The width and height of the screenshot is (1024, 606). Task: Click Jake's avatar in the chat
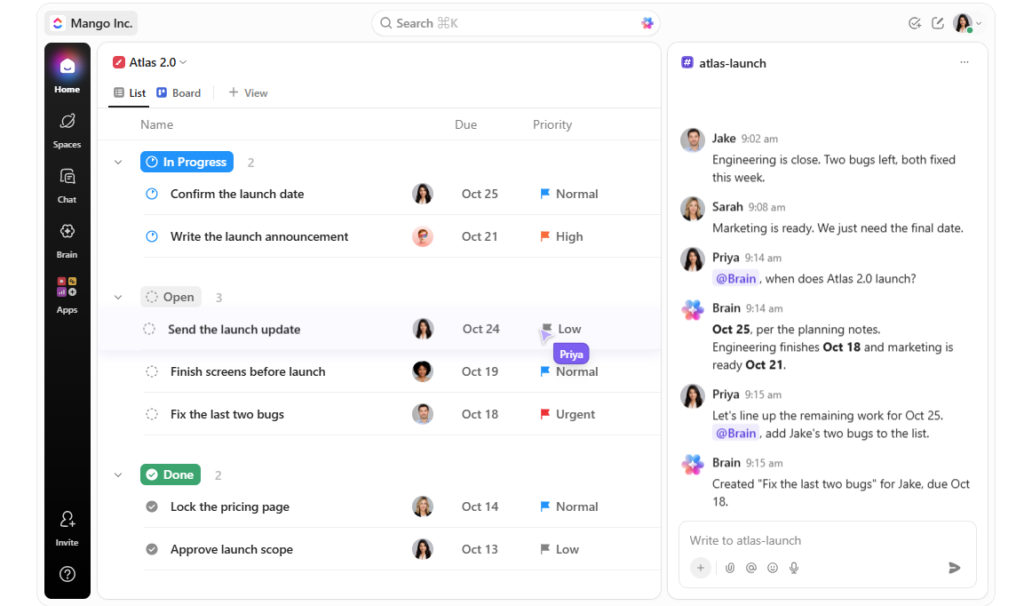coord(693,139)
